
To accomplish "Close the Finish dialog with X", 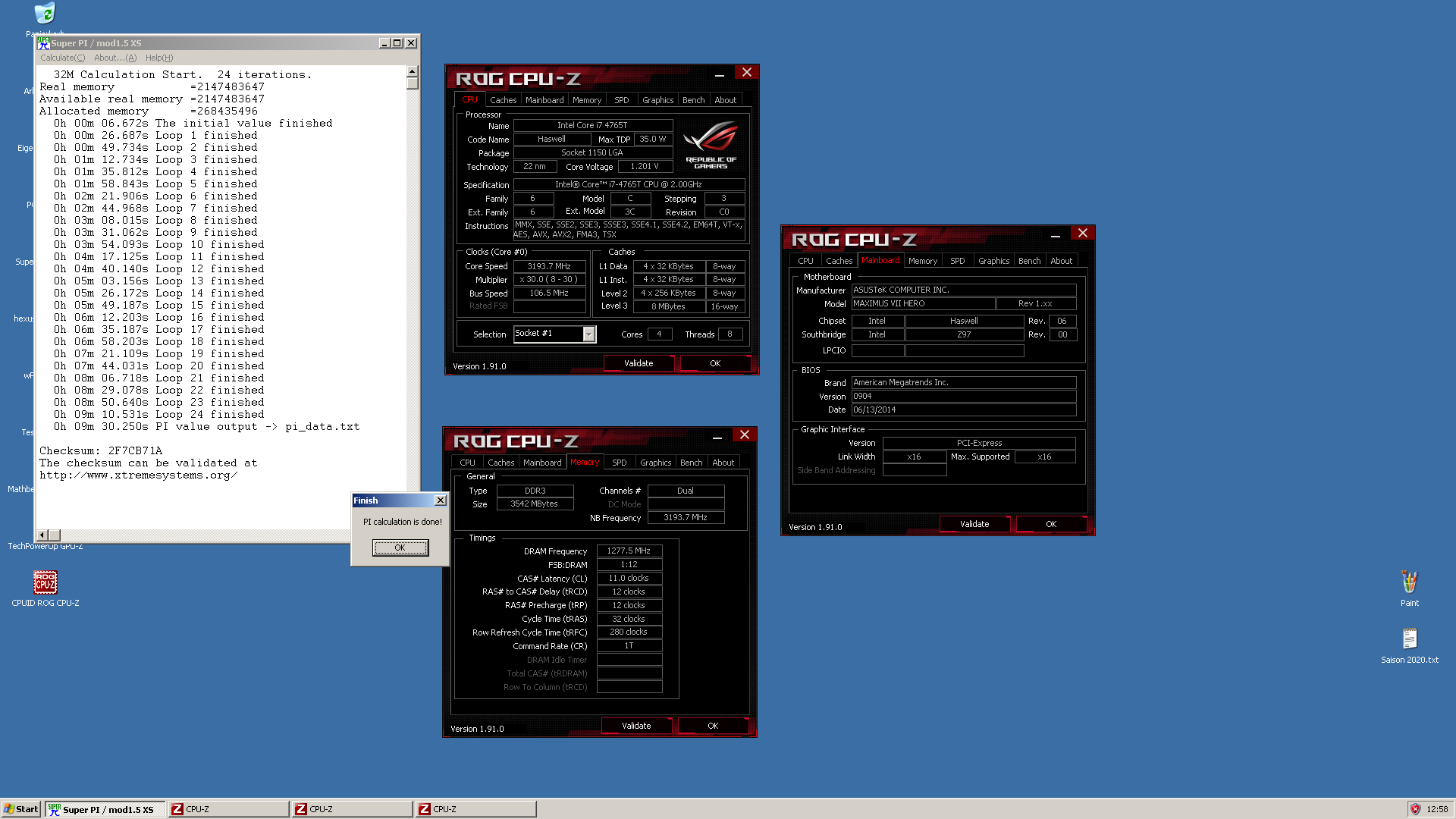I will pos(440,500).
